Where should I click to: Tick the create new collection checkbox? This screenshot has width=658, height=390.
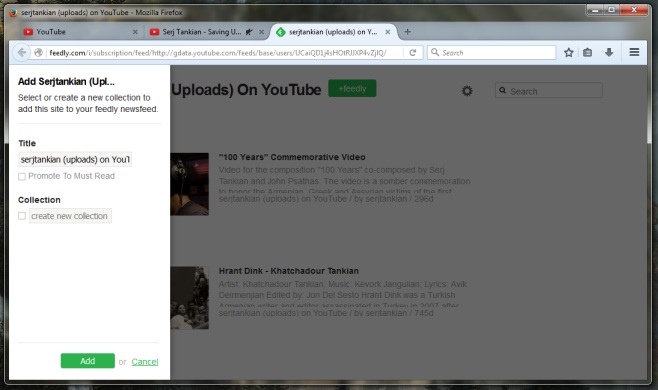tap(22, 216)
